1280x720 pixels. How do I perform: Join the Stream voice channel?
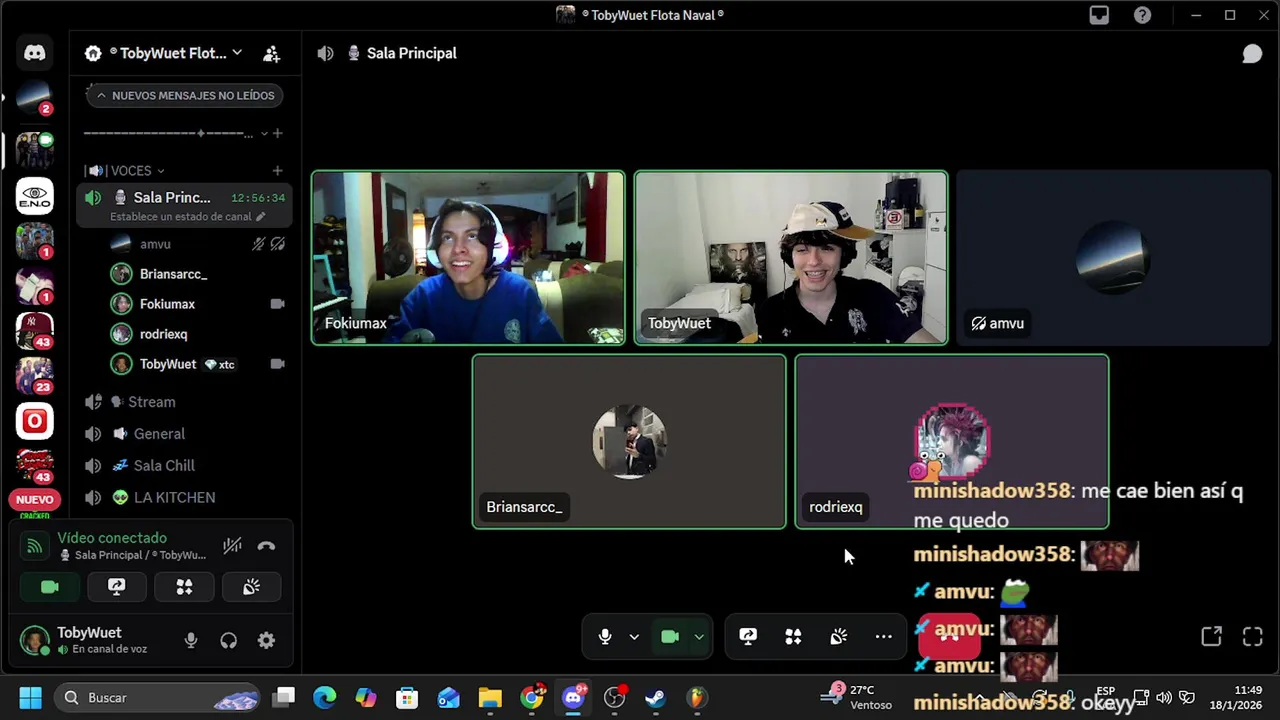pos(184,402)
